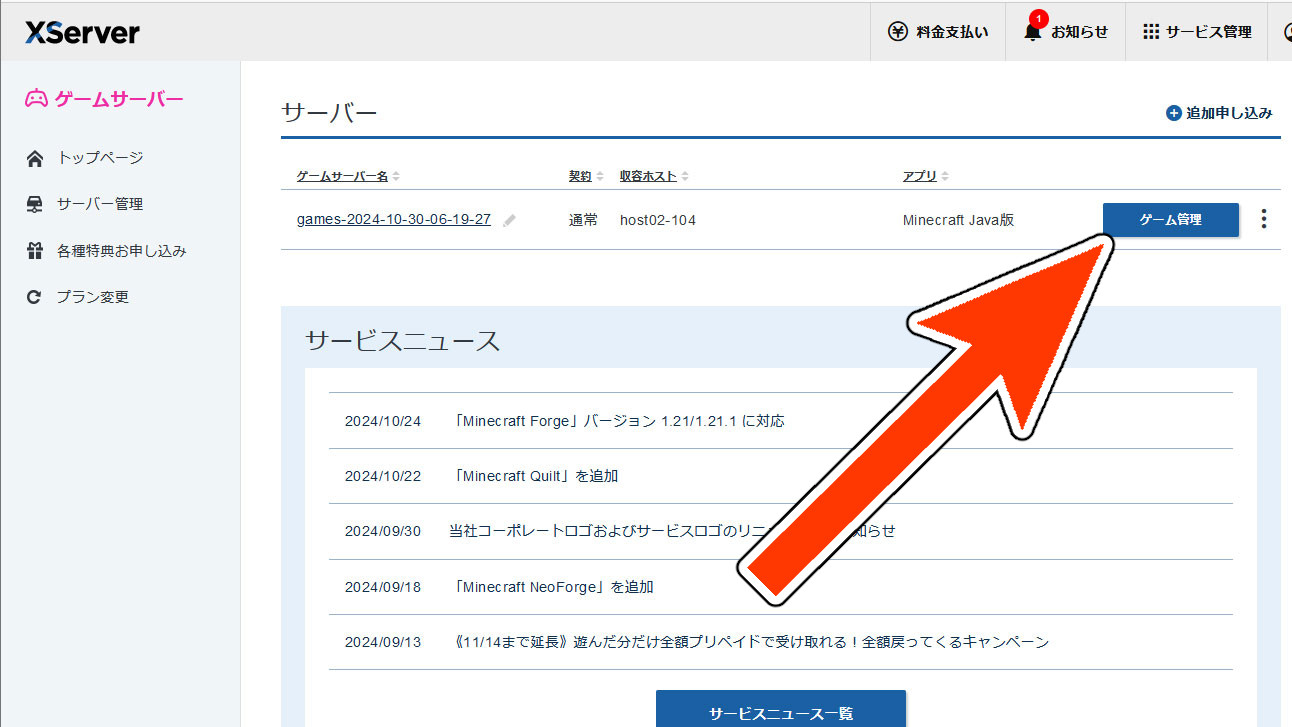Viewport: 1292px width, 727px height.
Task: Open corporate logo renewal news item
Action: [672, 531]
